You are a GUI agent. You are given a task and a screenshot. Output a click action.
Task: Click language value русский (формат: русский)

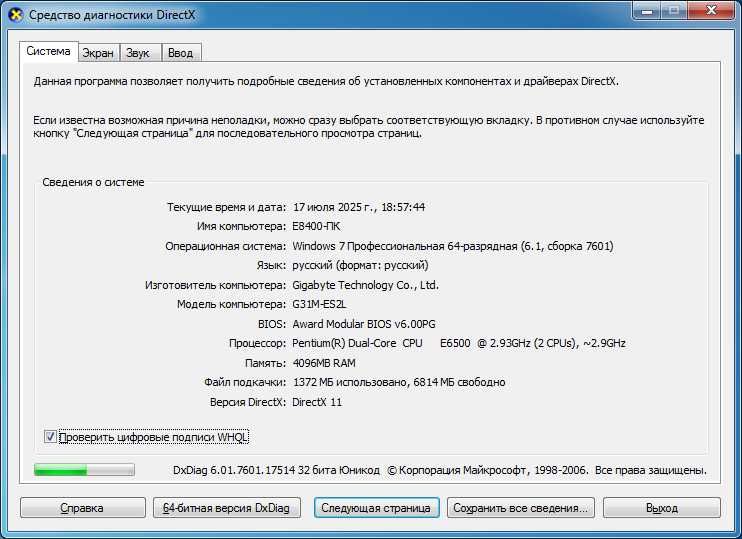(x=360, y=265)
